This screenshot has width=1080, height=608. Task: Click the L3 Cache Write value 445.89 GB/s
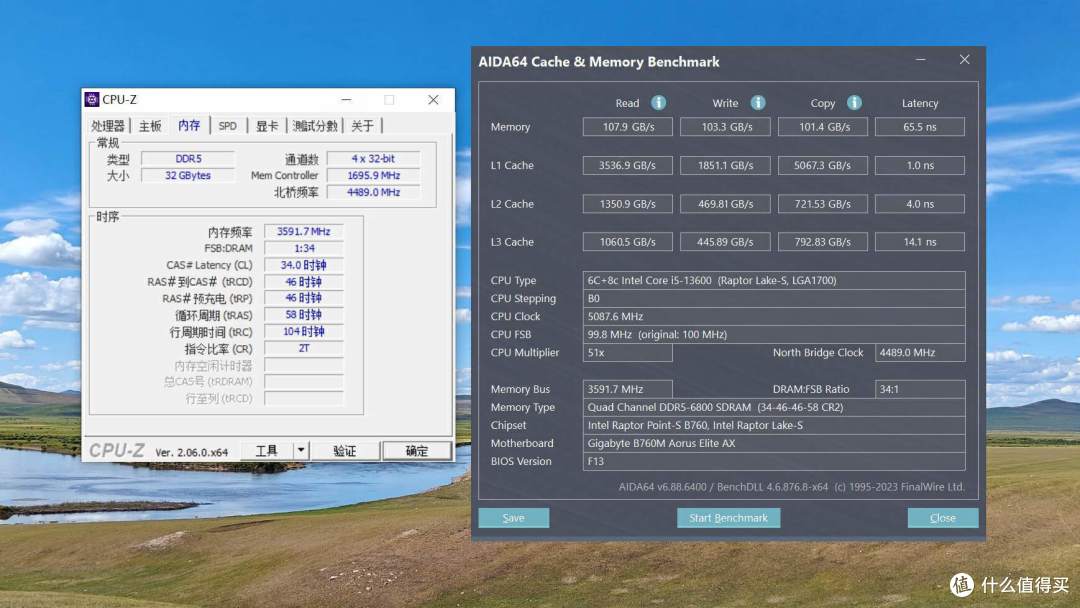coord(725,242)
